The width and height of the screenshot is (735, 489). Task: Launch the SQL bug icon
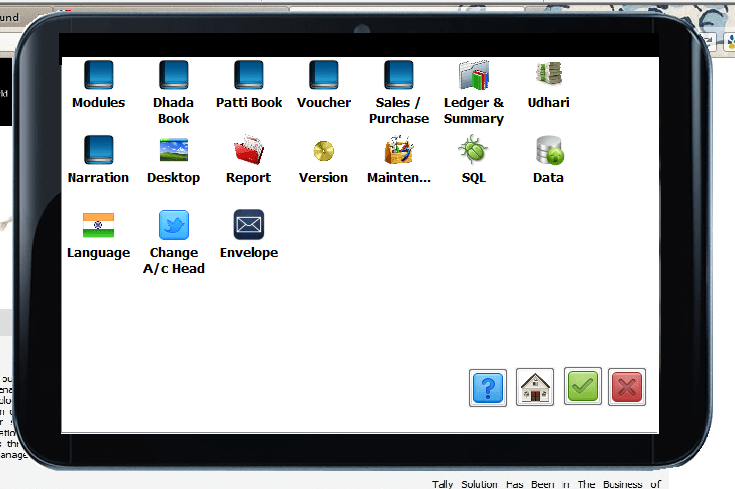[473, 151]
